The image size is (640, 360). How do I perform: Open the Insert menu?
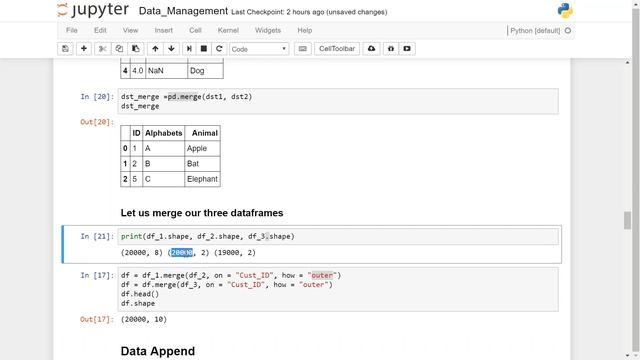[163, 30]
